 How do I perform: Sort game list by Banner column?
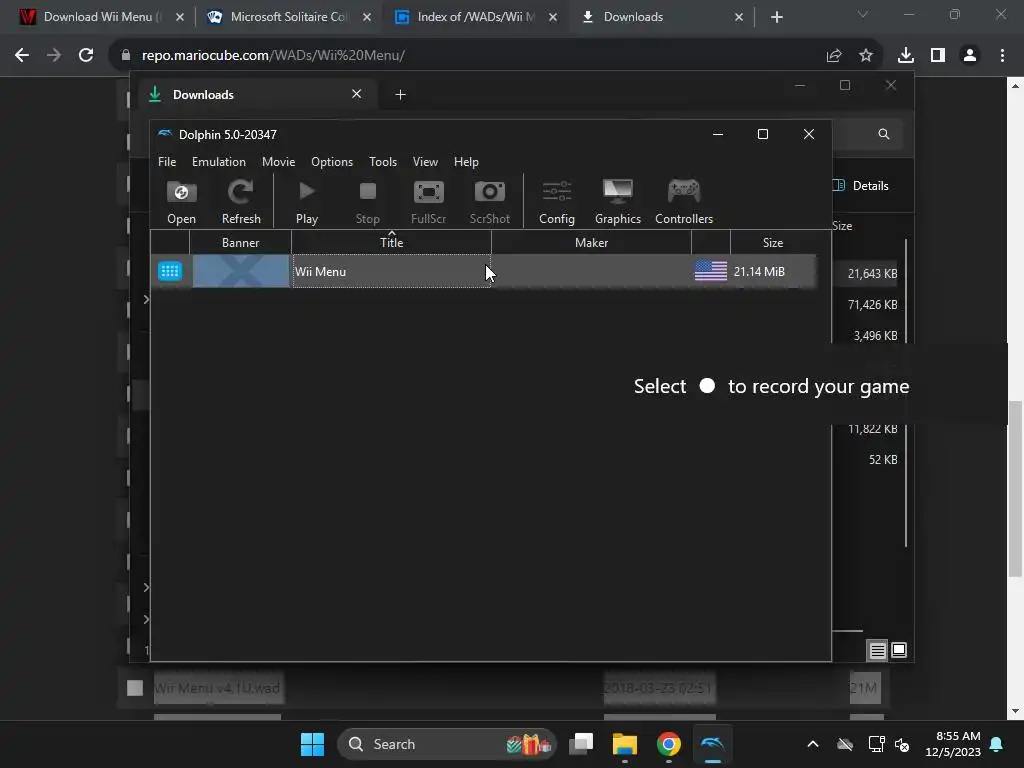point(240,242)
